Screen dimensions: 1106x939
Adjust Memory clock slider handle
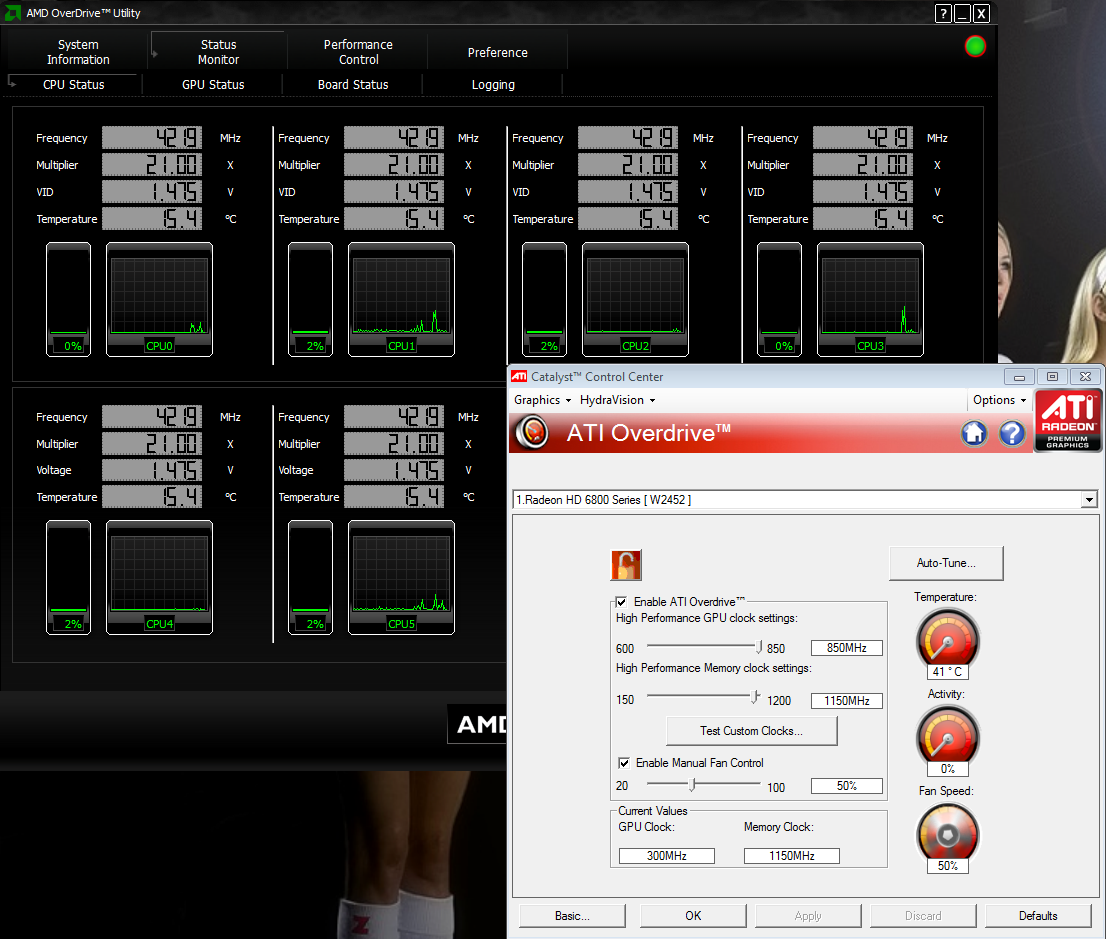(x=755, y=698)
